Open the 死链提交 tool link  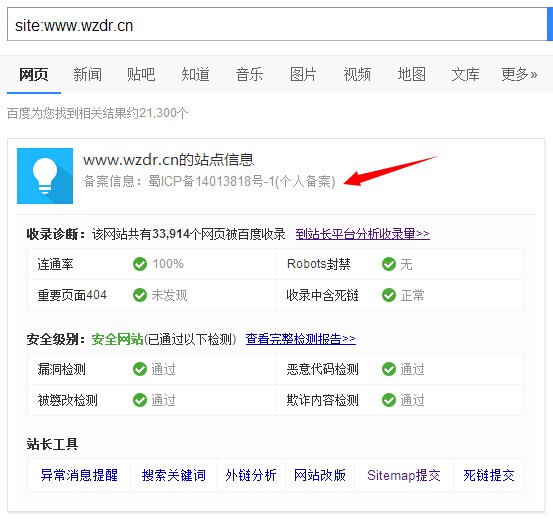[x=489, y=475]
